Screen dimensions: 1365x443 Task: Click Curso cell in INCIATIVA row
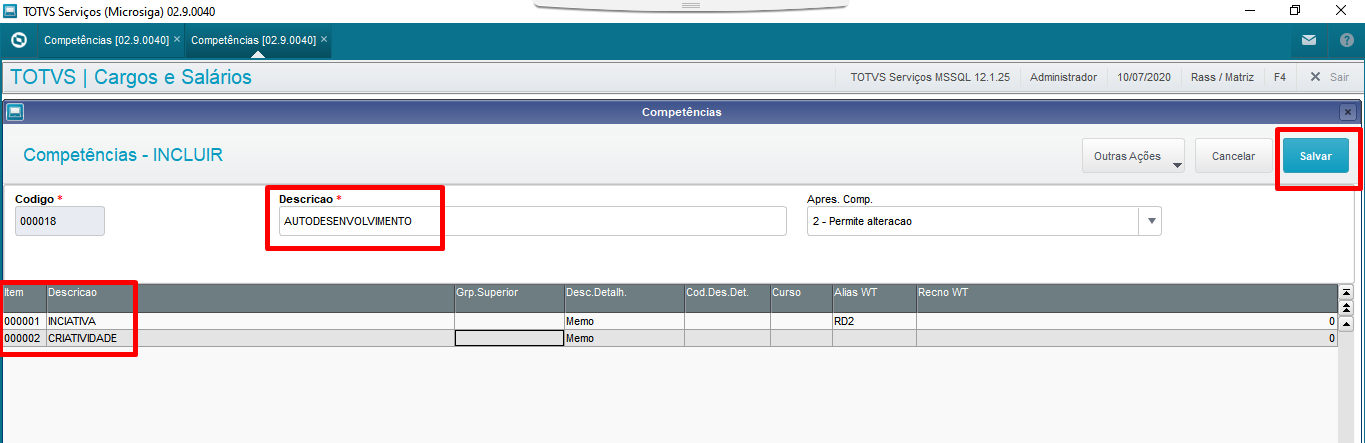(x=801, y=322)
